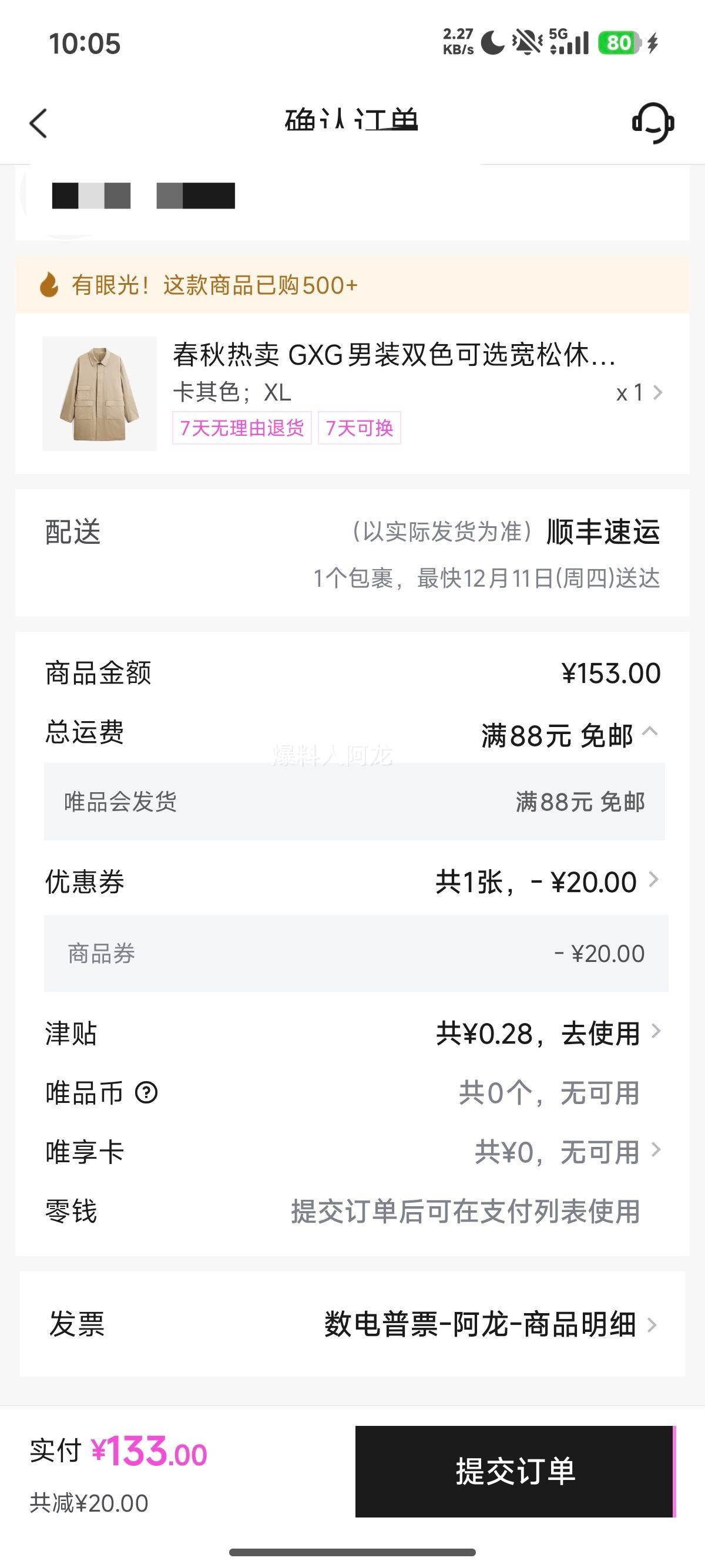Tap the moon do-not-disturb icon
This screenshot has width=705, height=1568.
(492, 43)
